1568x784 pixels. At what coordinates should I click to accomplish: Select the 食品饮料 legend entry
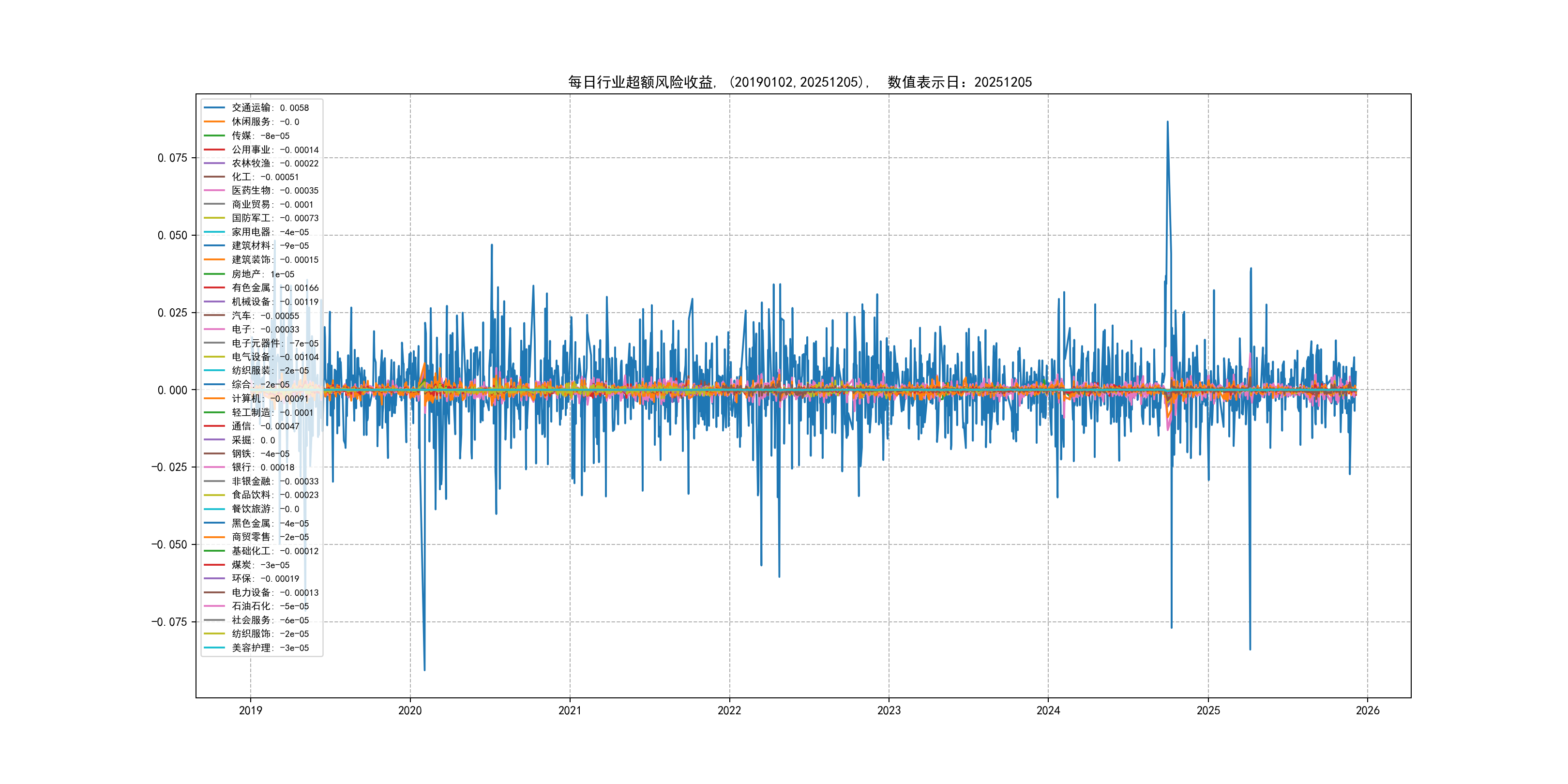click(x=274, y=495)
